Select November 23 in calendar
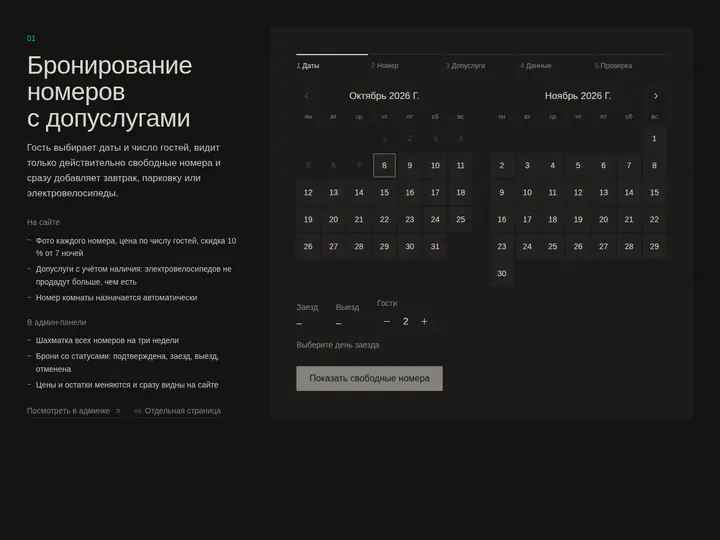Screen dimensions: 720x540 click(x=502, y=247)
